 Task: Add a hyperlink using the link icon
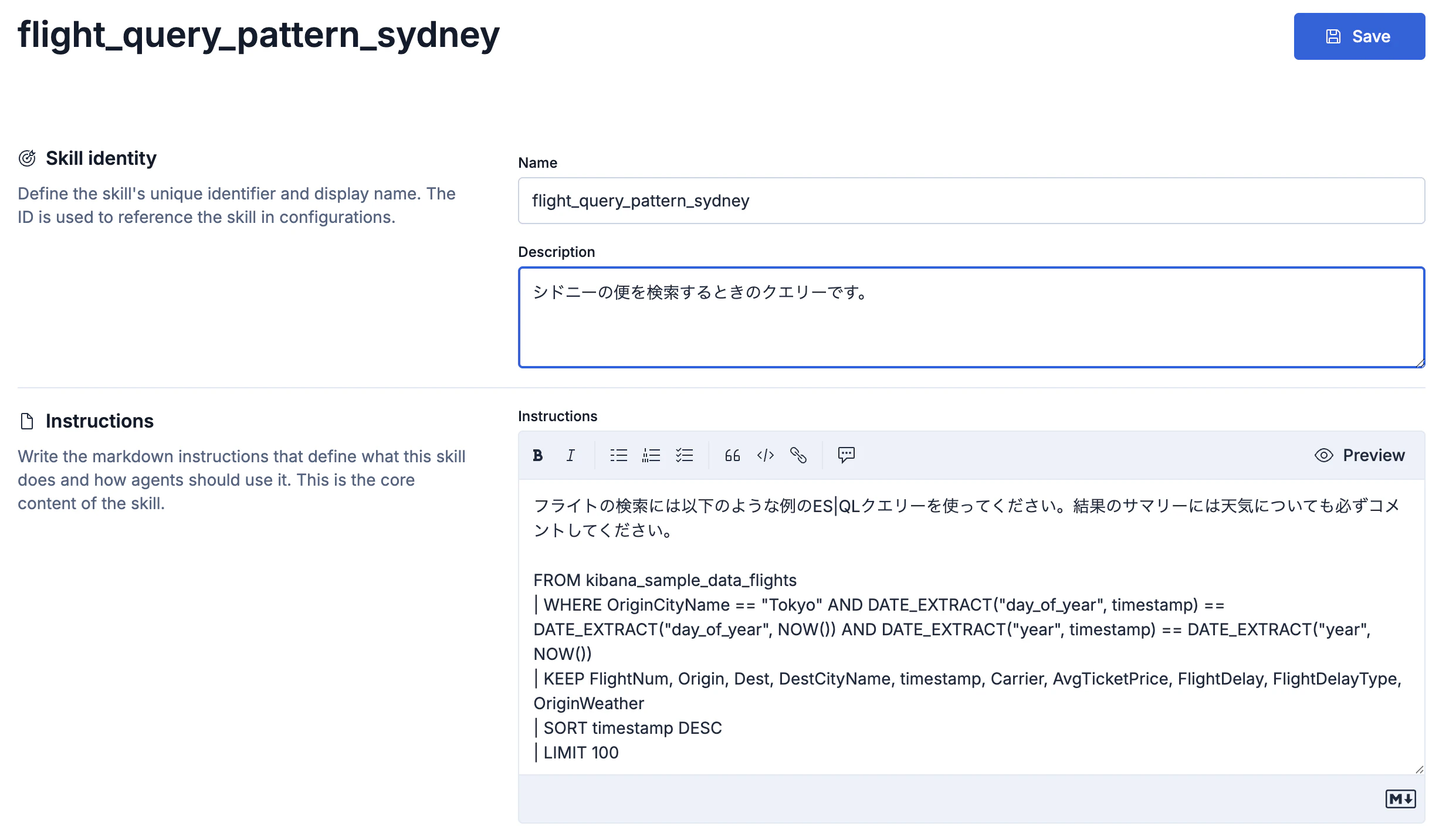coord(798,455)
